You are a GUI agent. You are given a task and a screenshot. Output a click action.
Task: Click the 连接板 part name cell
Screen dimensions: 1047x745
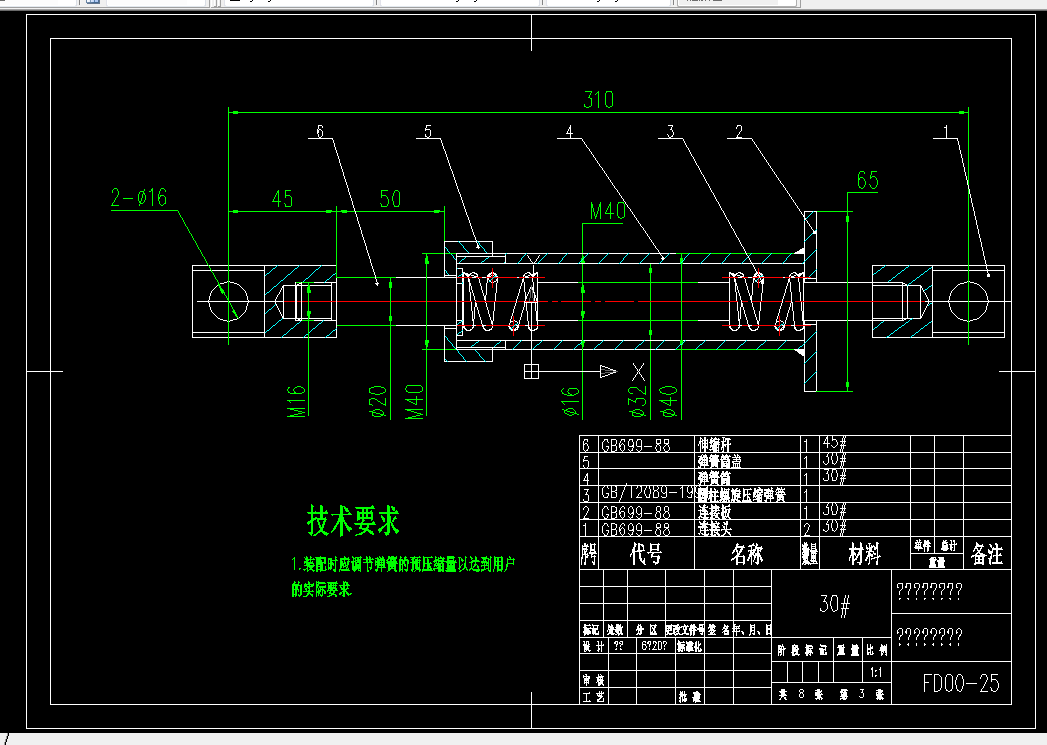pos(714,513)
